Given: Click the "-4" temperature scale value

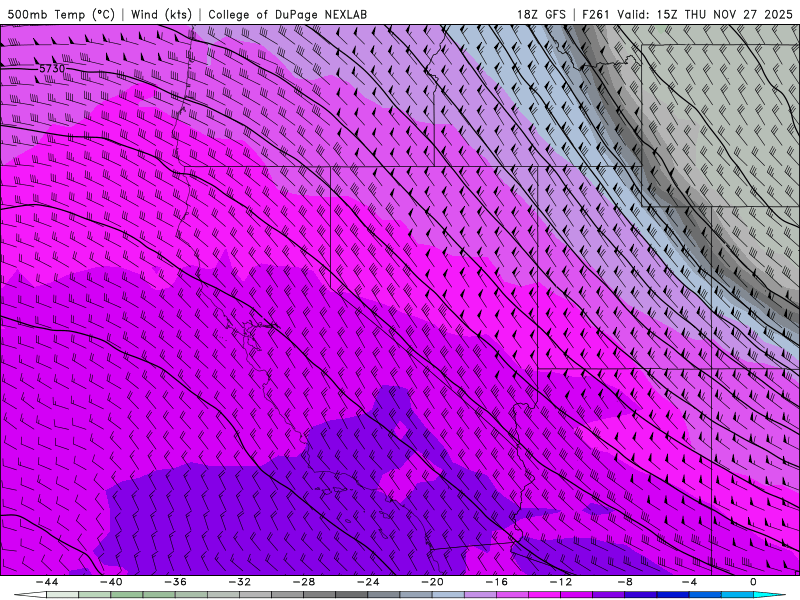Looking at the screenshot, I should click(689, 582).
